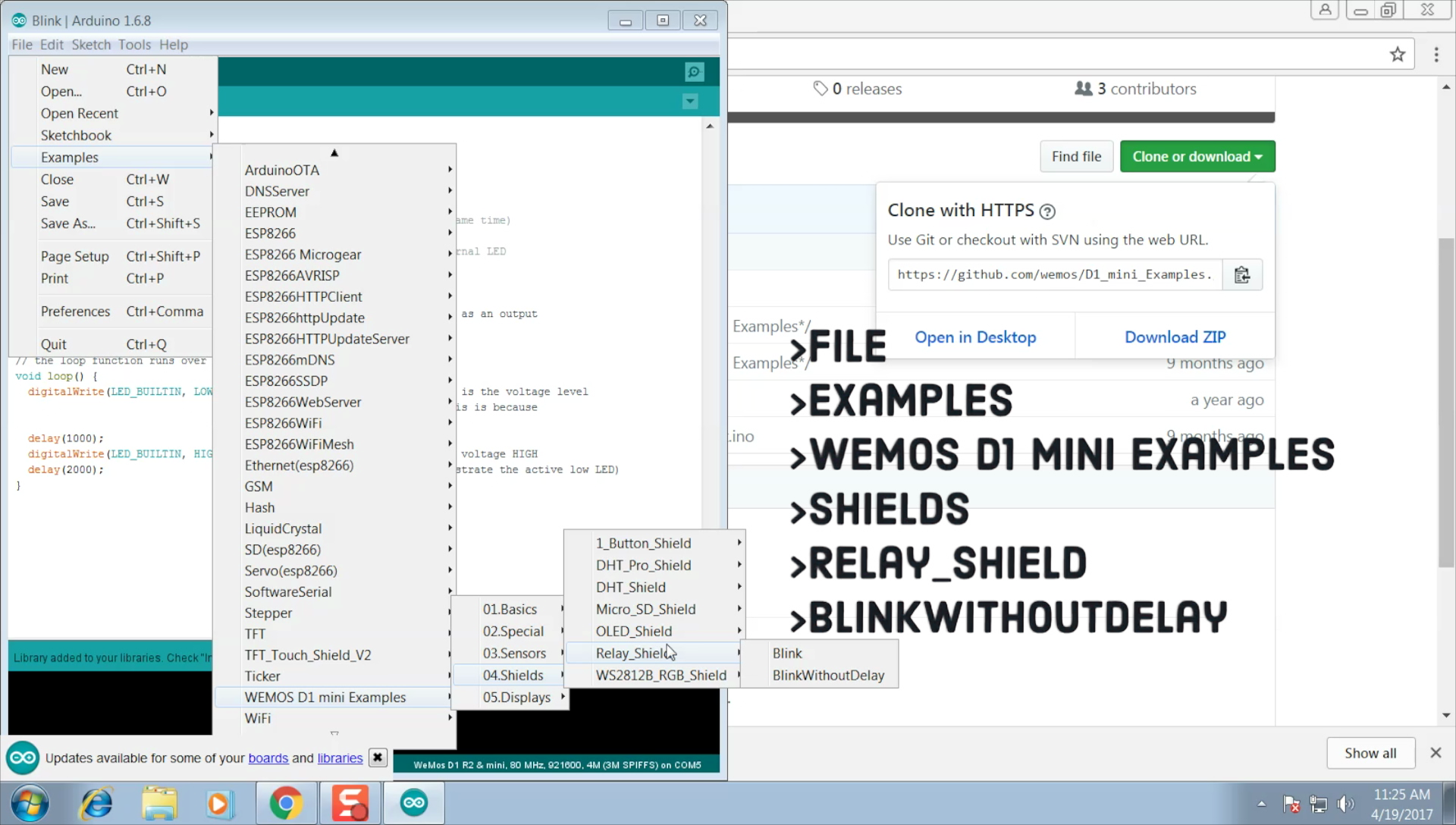Launch Internet Explorer from the taskbar
Image resolution: width=1456 pixels, height=825 pixels.
tap(96, 803)
